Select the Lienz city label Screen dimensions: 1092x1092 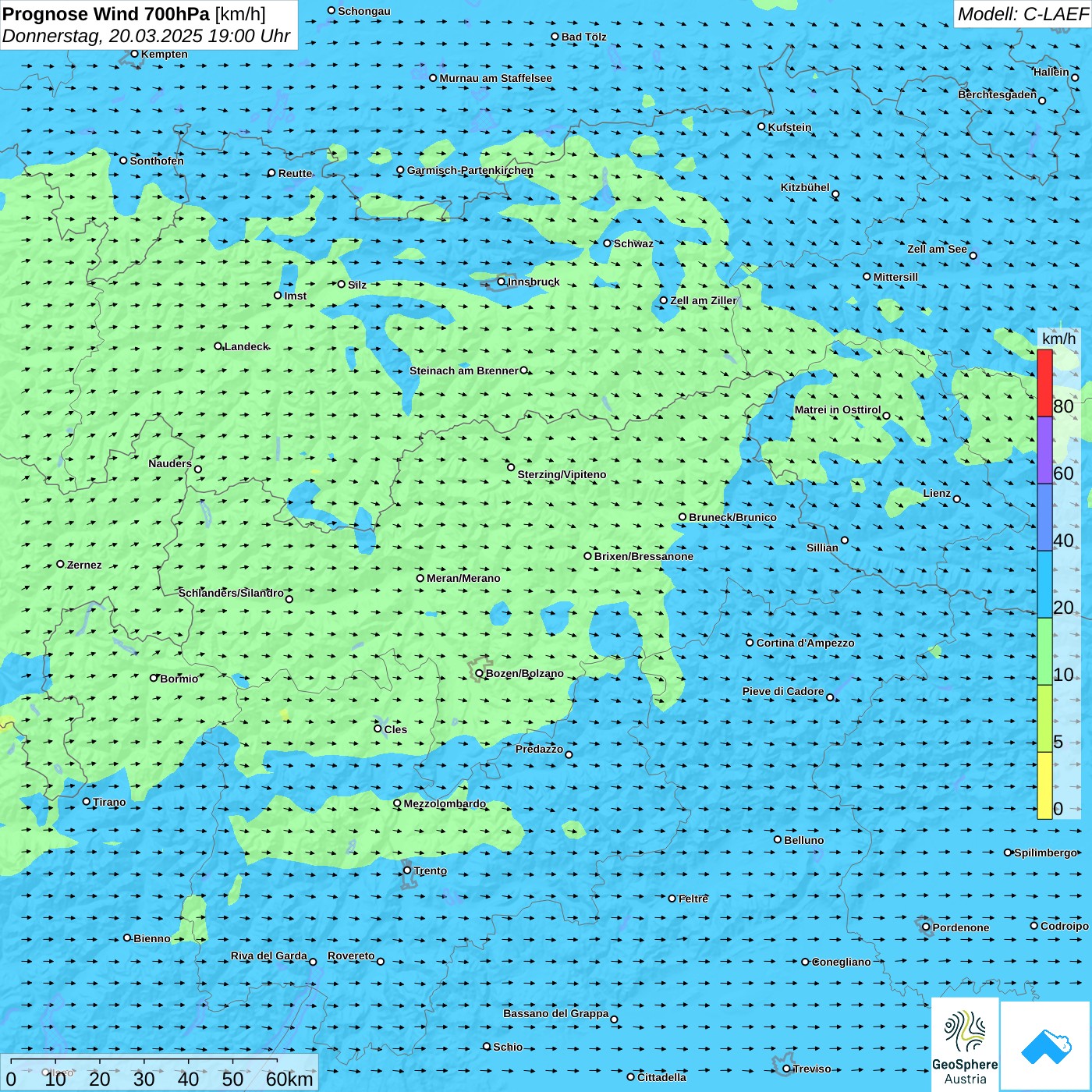coord(937,493)
